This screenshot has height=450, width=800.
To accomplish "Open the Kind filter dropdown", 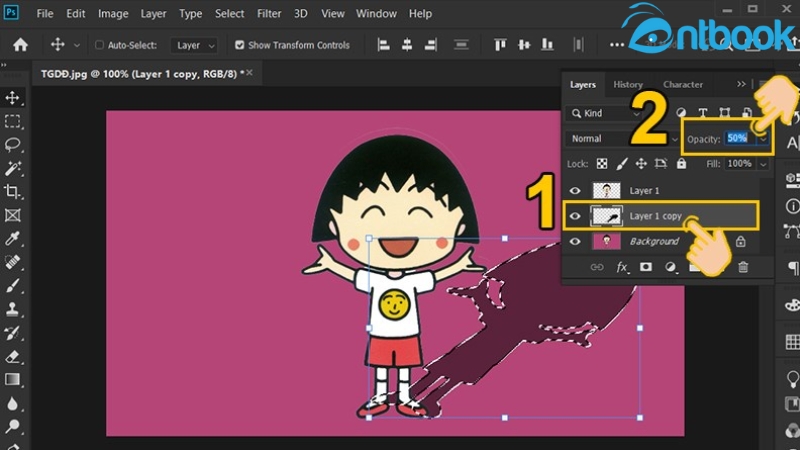I will click(x=604, y=113).
